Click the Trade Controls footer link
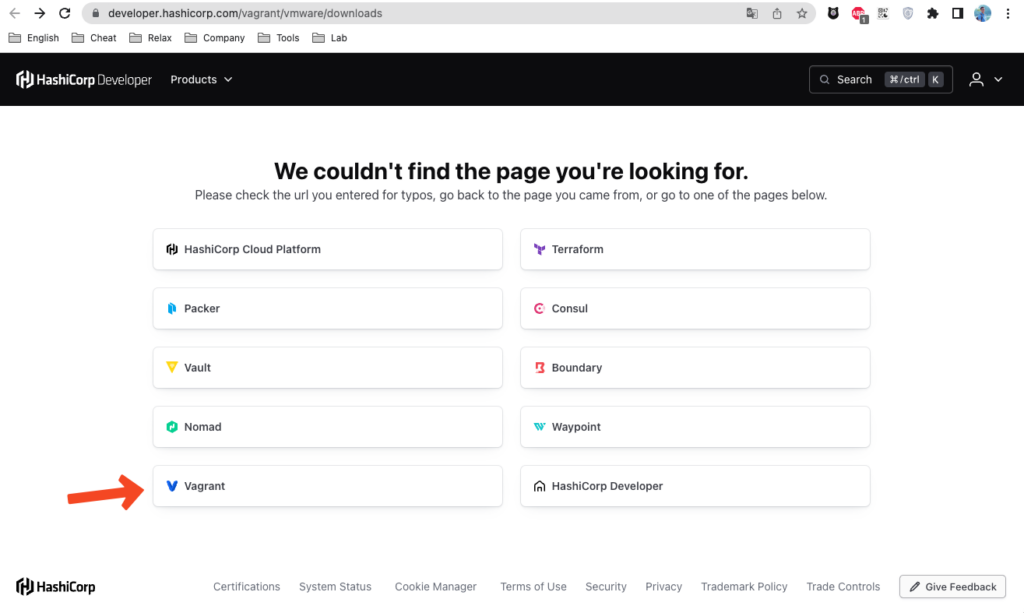This screenshot has width=1024, height=613. tap(843, 586)
